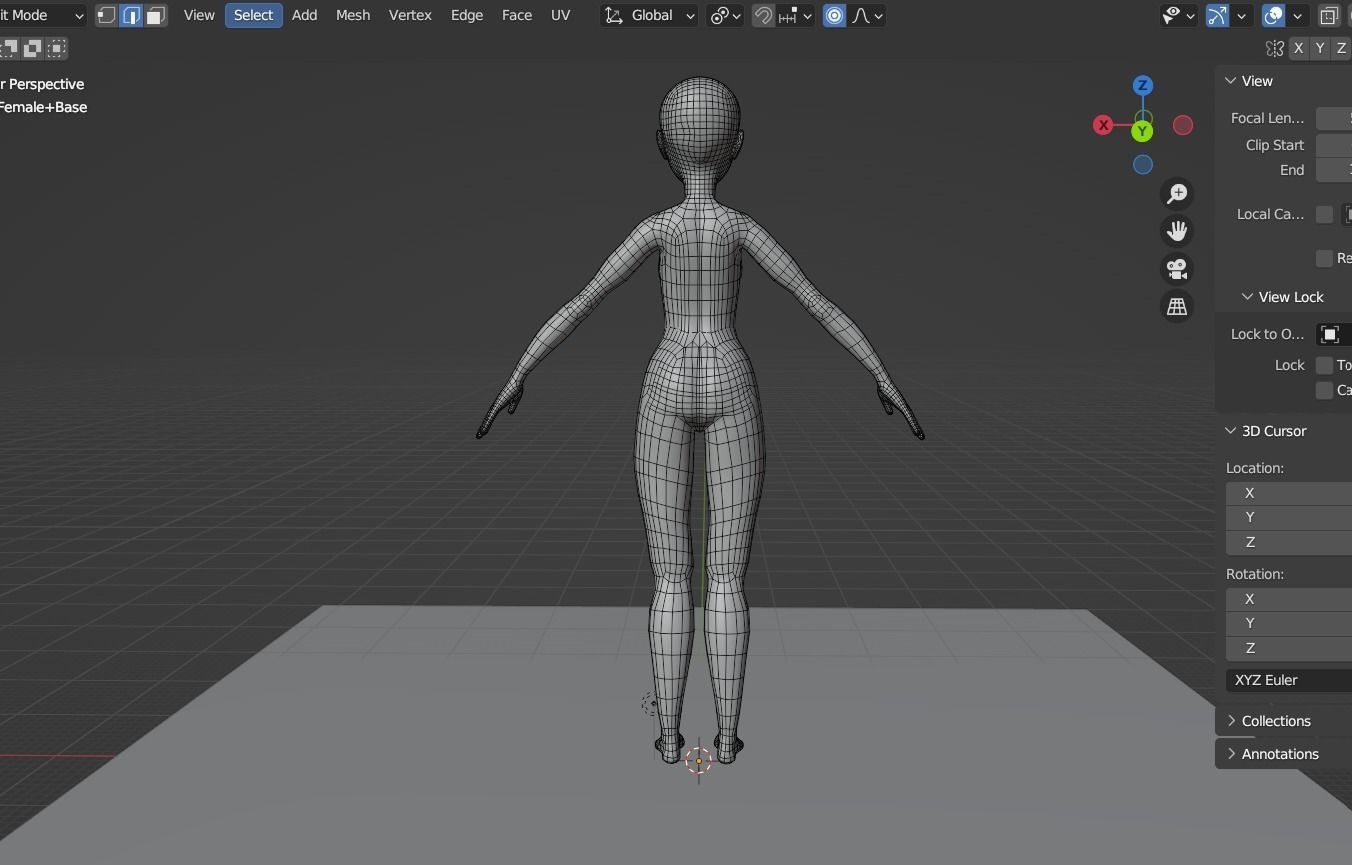Click the invert selection mode icon
This screenshot has height=865, width=1352.
click(x=33, y=47)
